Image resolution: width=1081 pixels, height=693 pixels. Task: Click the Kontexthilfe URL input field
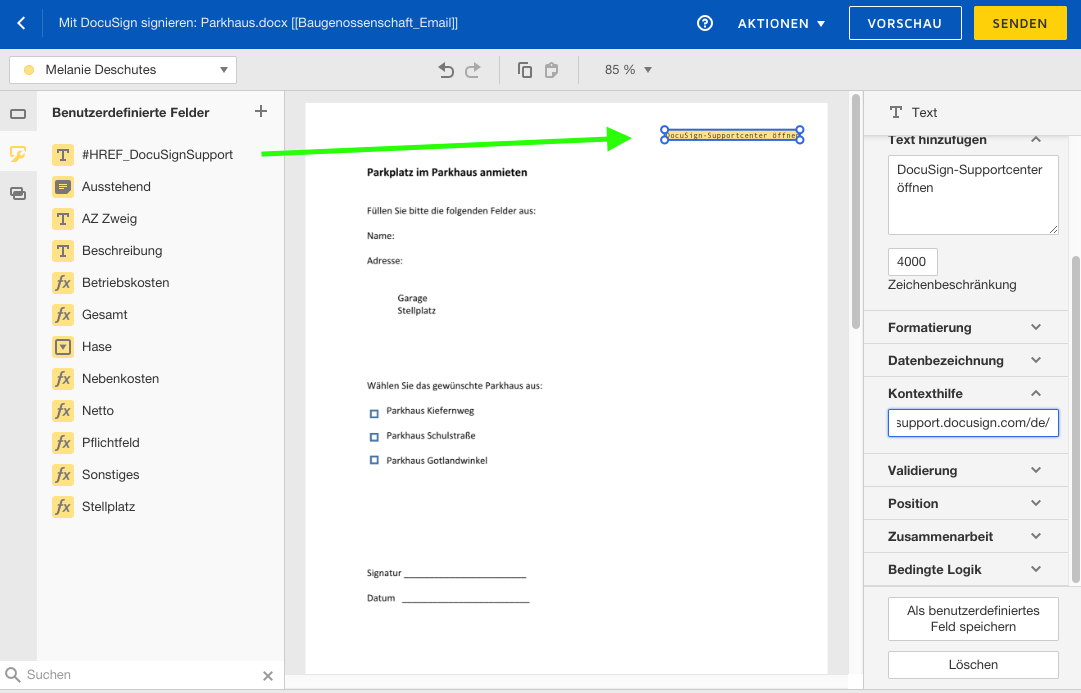coord(971,423)
